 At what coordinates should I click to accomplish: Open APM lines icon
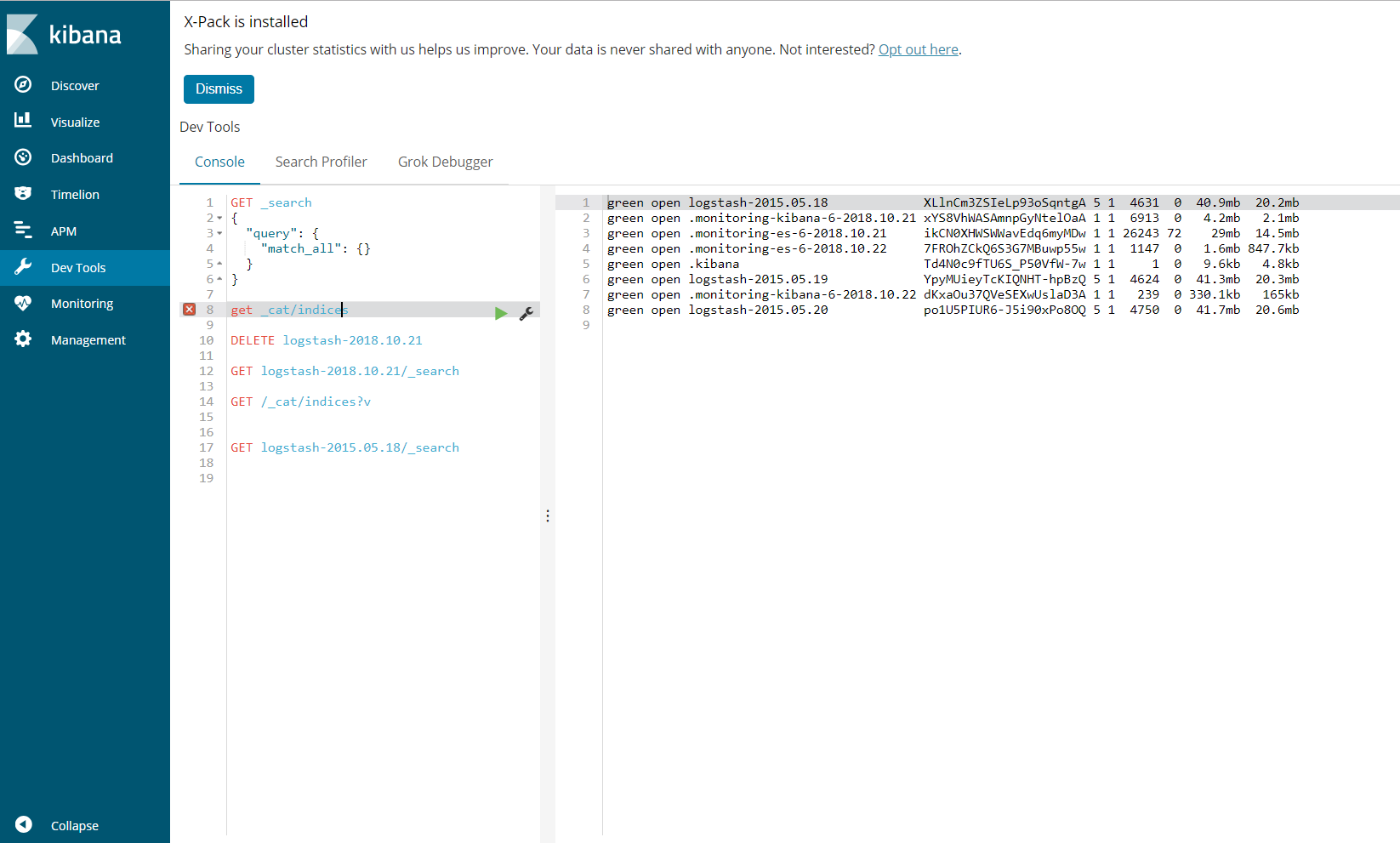23,230
